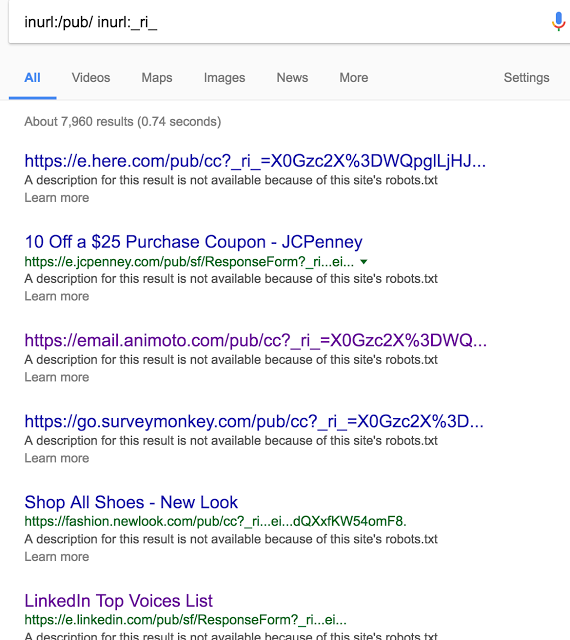Open the email.animoto.com result link
Viewport: 570px width, 640px height.
pyautogui.click(x=256, y=340)
